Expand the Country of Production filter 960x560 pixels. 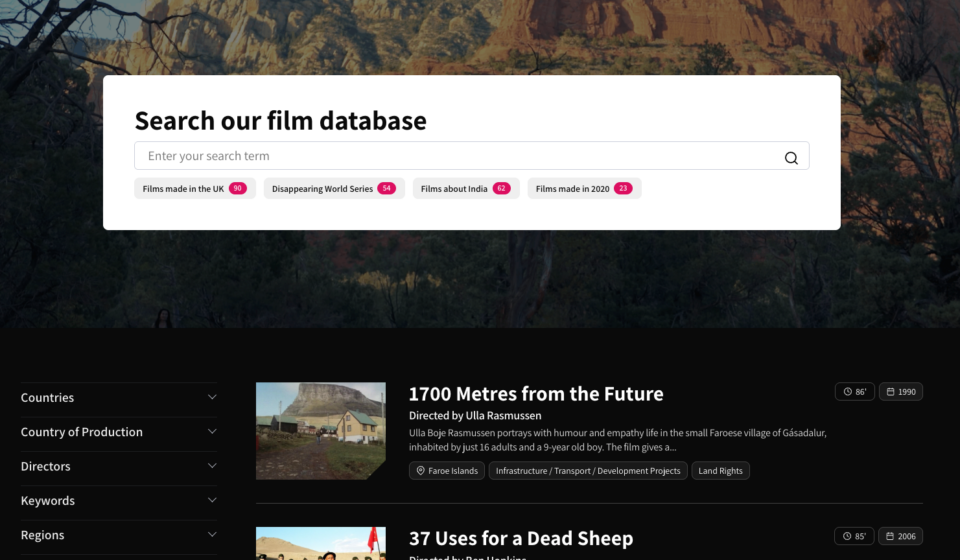click(x=119, y=432)
